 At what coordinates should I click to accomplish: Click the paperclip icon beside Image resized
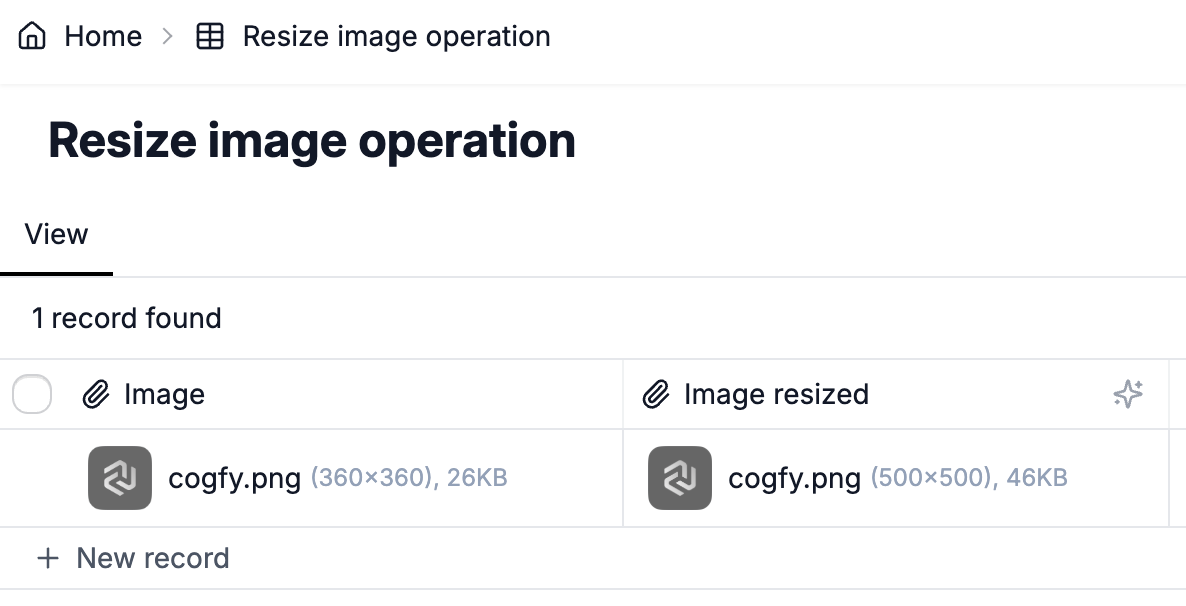656,394
